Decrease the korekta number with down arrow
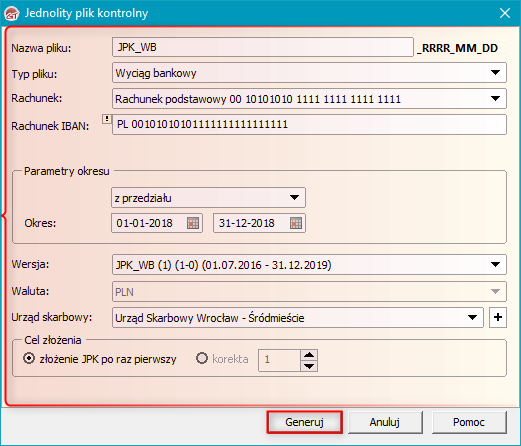 coord(309,366)
